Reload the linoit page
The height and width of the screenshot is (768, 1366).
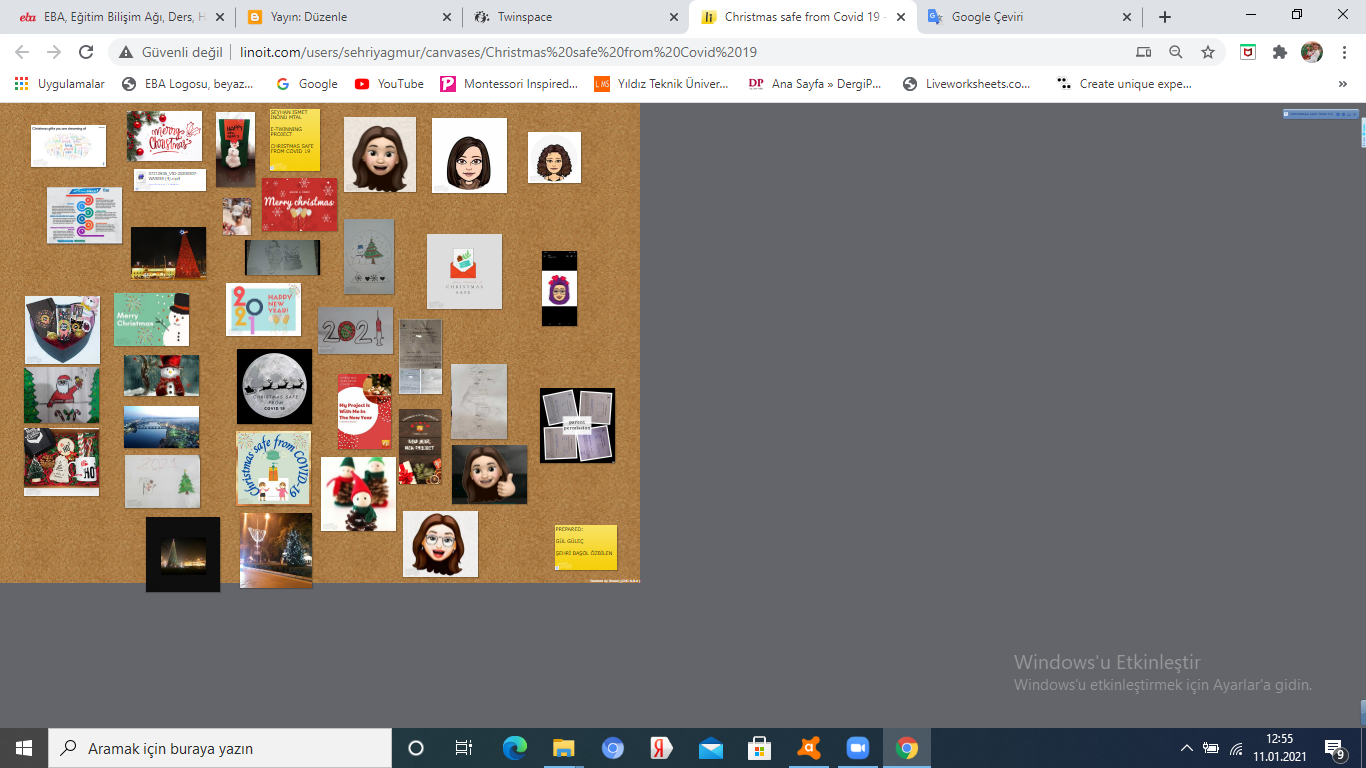[x=86, y=52]
